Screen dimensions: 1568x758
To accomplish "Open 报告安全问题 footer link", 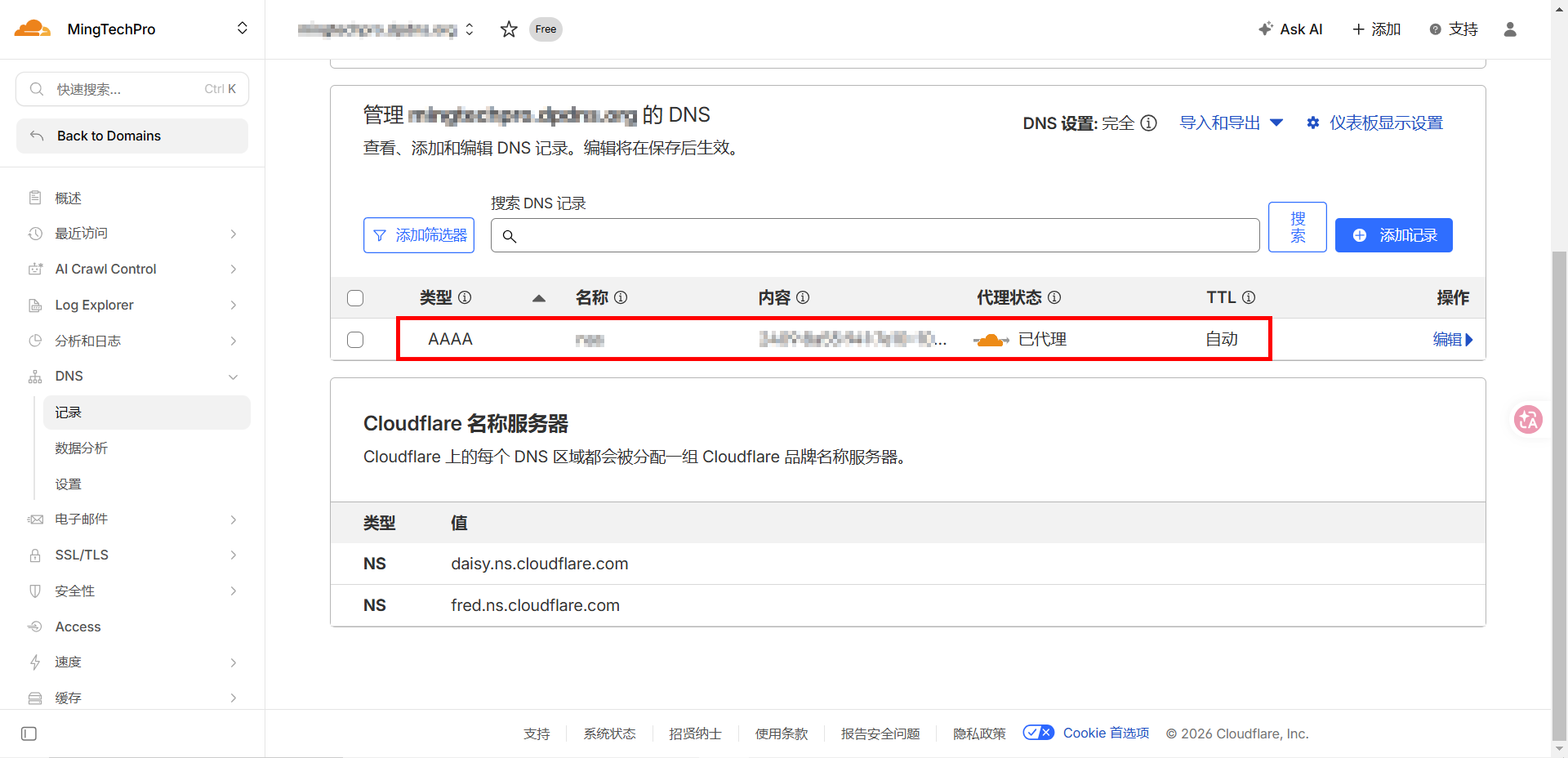I will (880, 733).
